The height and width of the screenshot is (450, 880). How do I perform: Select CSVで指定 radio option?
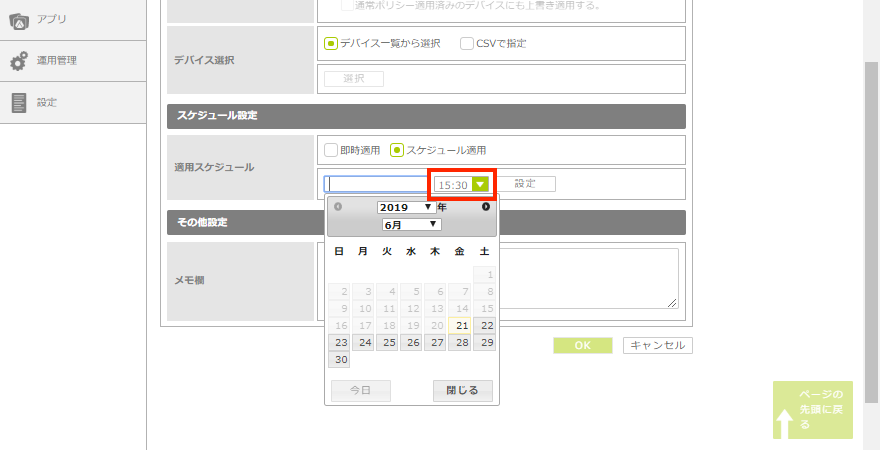(467, 44)
